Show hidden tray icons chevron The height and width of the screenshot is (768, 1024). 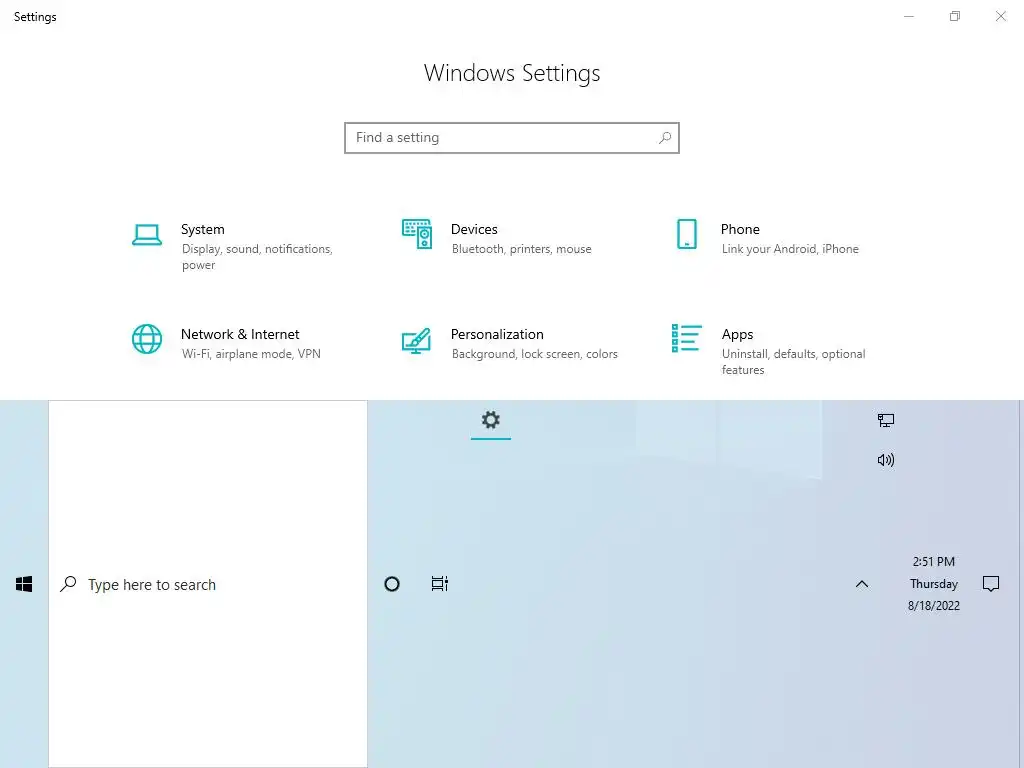(862, 584)
